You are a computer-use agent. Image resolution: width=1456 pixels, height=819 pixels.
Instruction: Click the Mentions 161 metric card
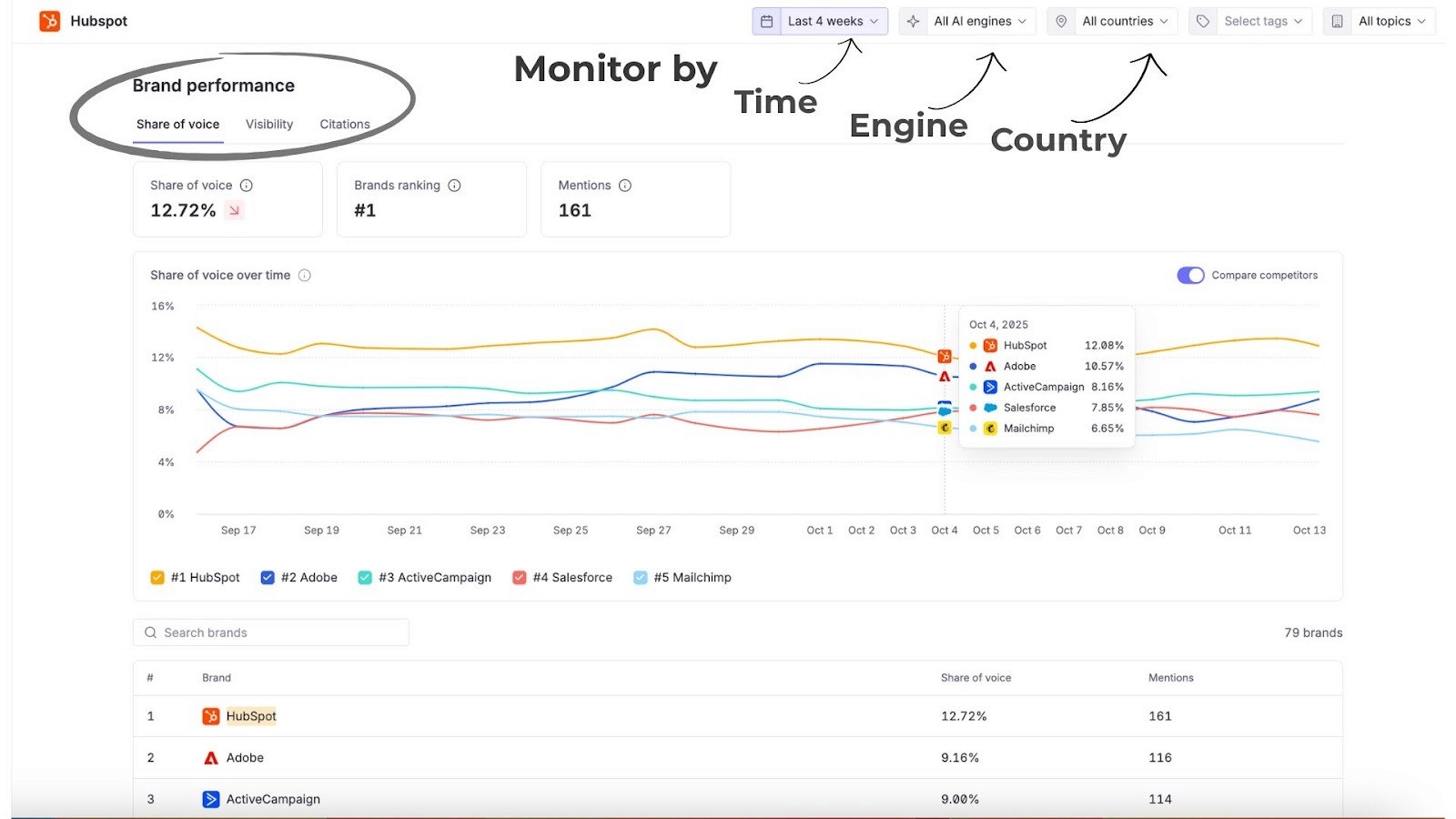[635, 199]
